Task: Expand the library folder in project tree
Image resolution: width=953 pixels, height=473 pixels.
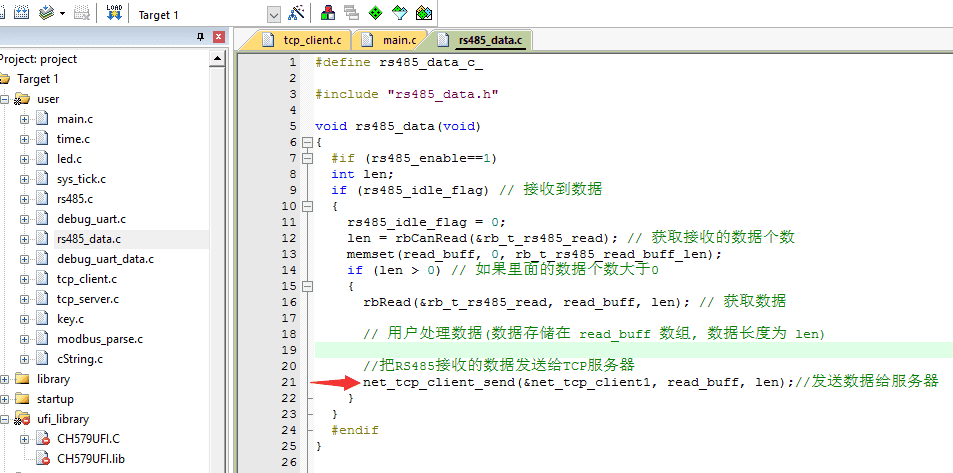Action: (x=6, y=379)
